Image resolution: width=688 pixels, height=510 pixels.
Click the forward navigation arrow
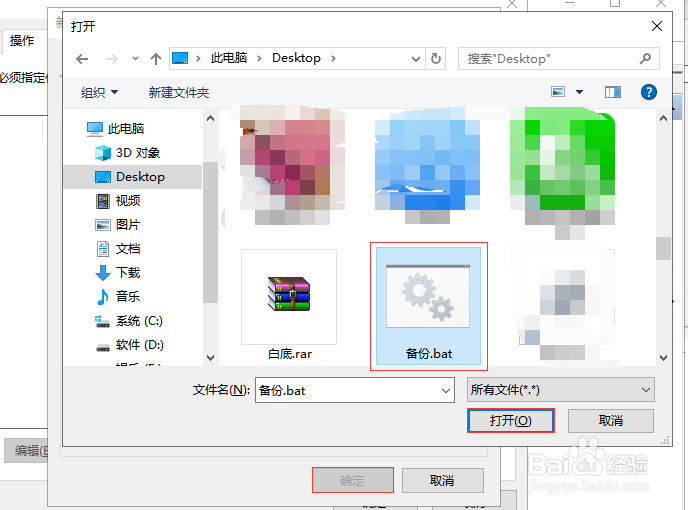(112, 59)
